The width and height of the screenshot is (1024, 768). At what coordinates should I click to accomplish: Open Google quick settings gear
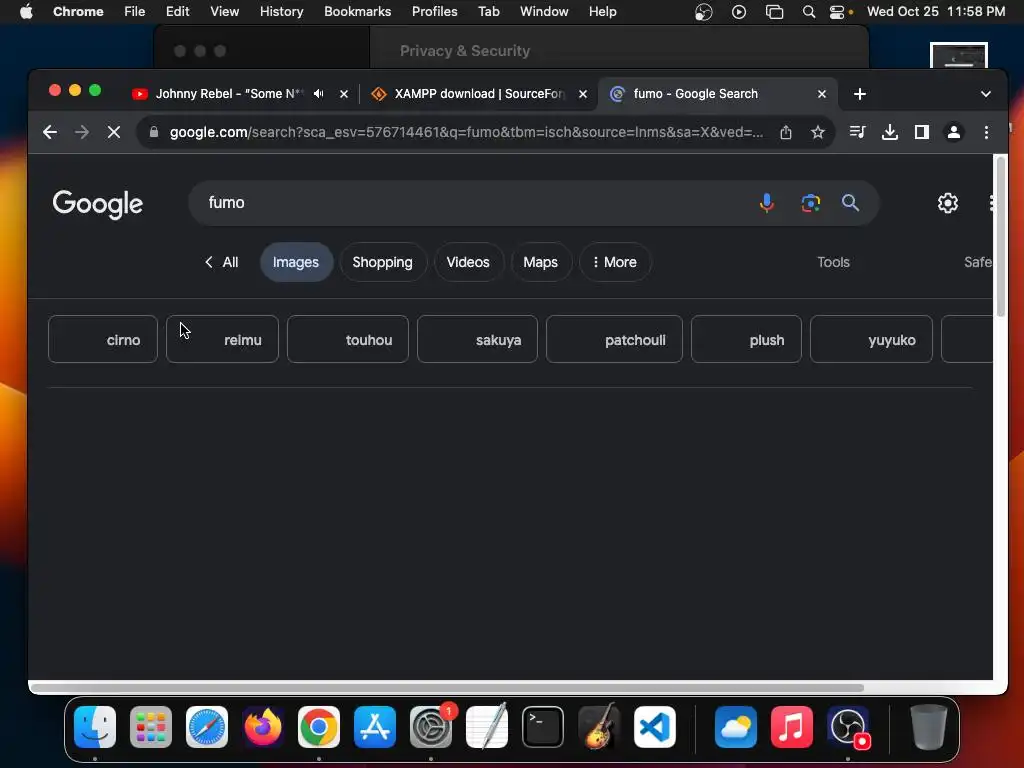point(948,203)
